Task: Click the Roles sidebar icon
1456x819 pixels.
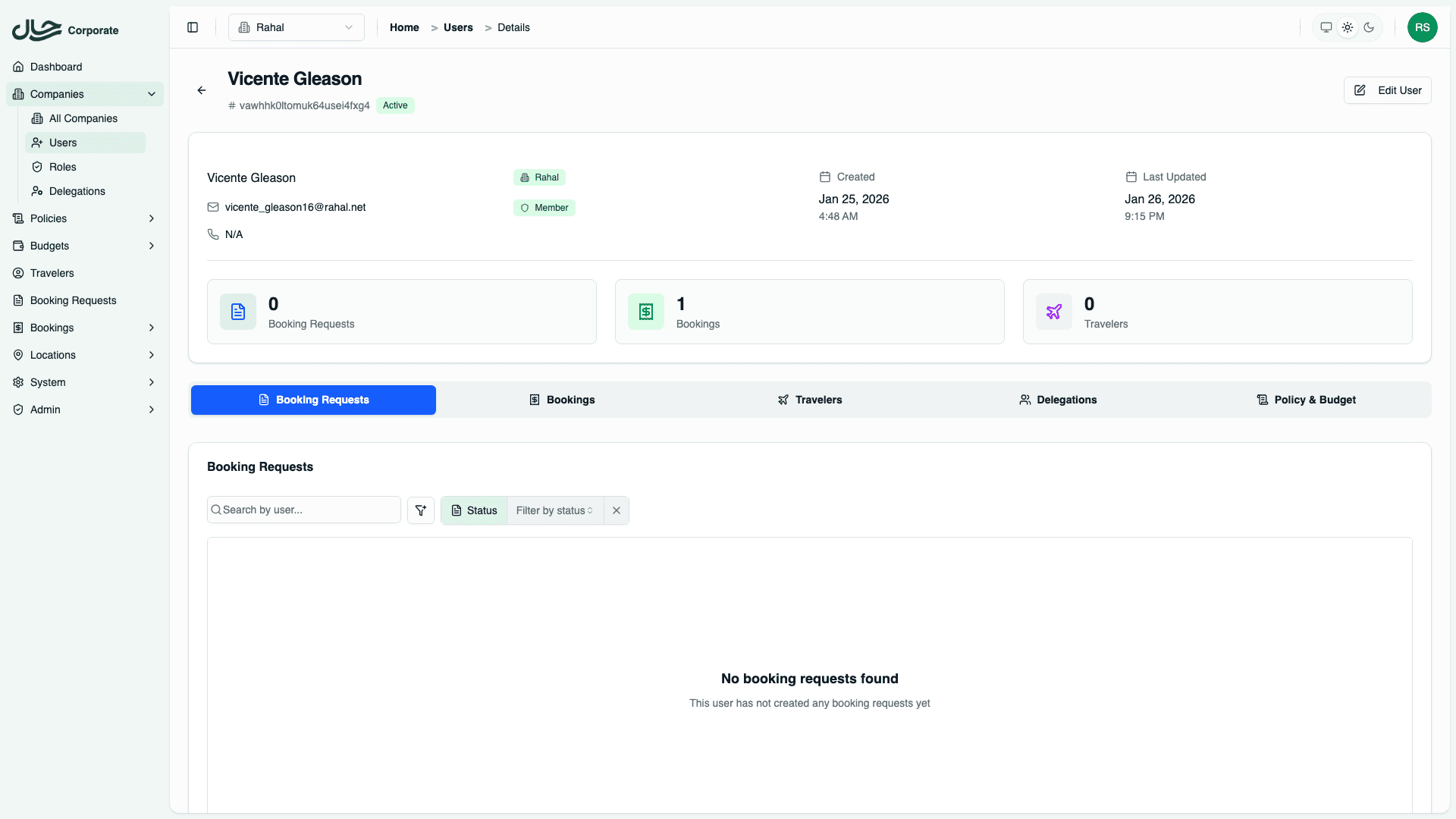Action: click(38, 167)
